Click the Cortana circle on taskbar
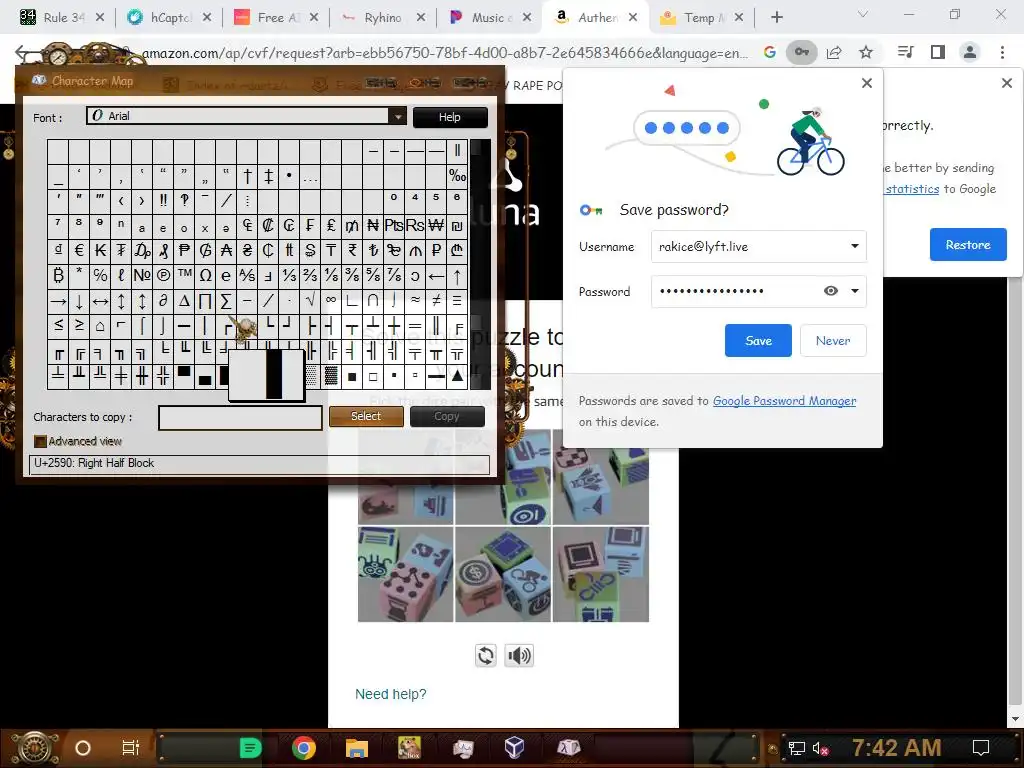 [83, 748]
